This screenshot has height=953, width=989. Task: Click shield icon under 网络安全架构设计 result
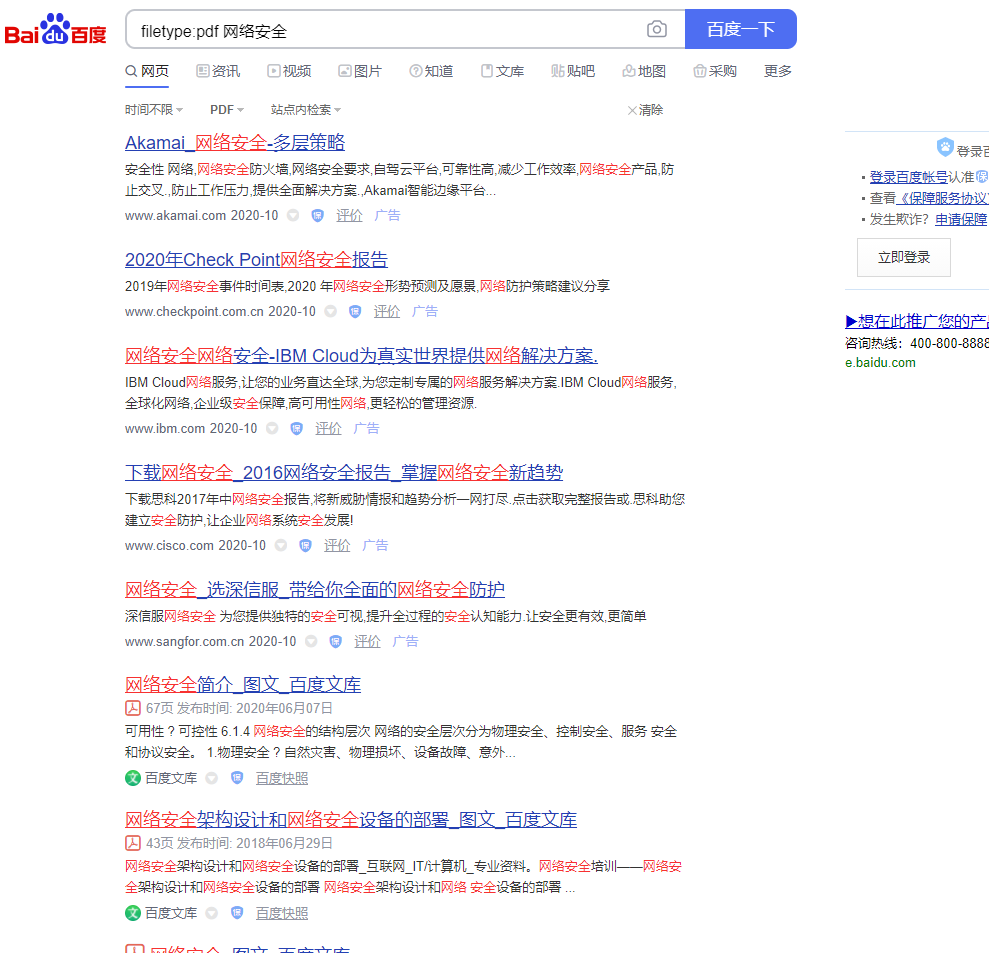(x=237, y=913)
